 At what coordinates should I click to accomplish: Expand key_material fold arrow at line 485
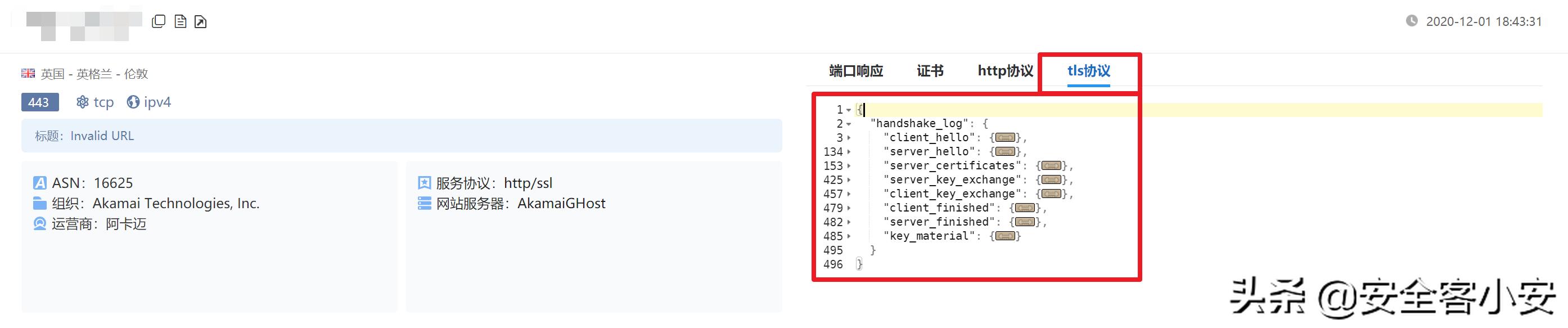coord(849,236)
